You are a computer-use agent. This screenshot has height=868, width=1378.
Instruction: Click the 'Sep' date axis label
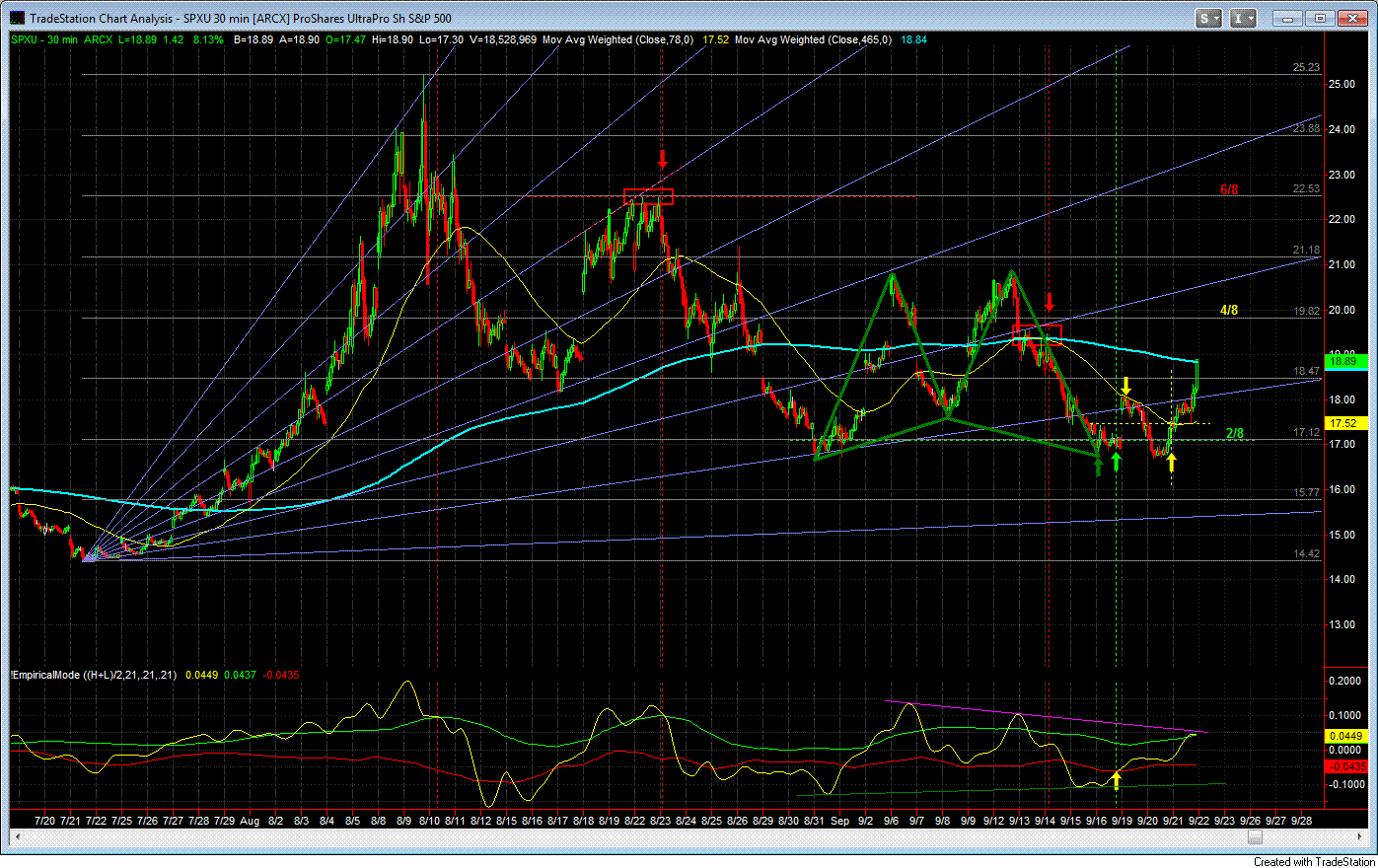pyautogui.click(x=839, y=821)
